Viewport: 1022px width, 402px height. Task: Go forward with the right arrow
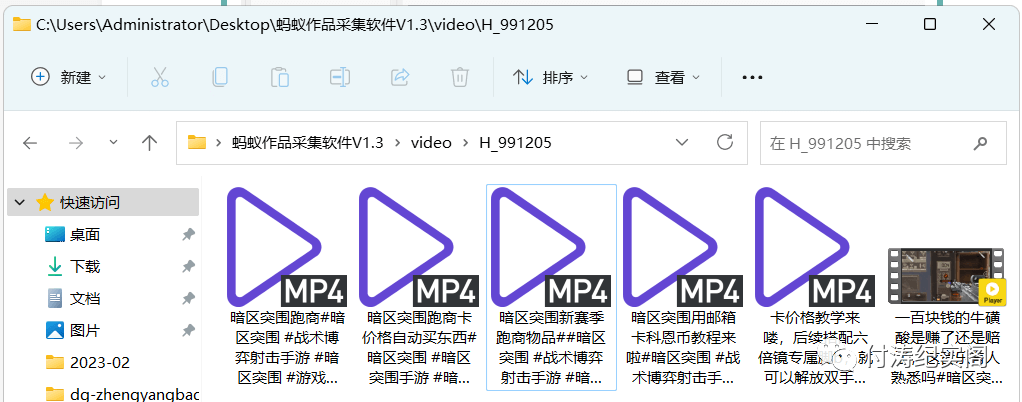click(x=76, y=143)
